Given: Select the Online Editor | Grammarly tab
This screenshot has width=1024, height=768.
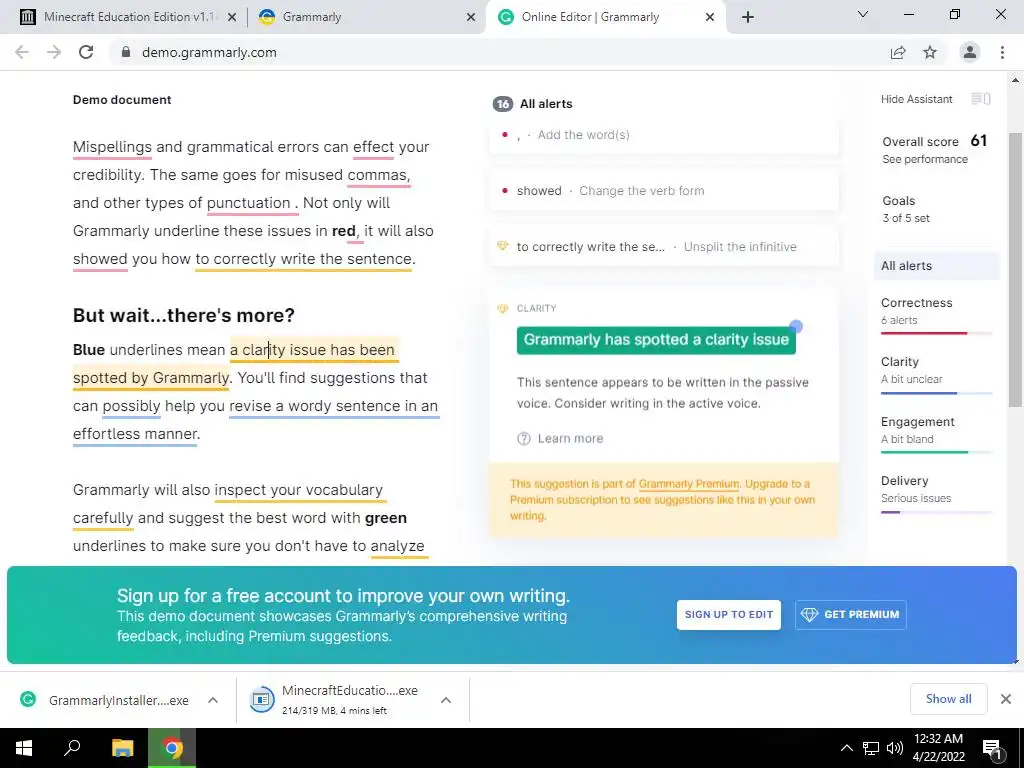Looking at the screenshot, I should 604,17.
